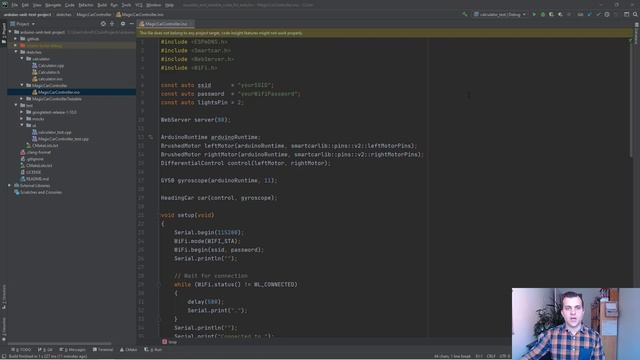Click sketches breadcrumb in navigation bar
This screenshot has width=640, height=360.
coord(63,14)
